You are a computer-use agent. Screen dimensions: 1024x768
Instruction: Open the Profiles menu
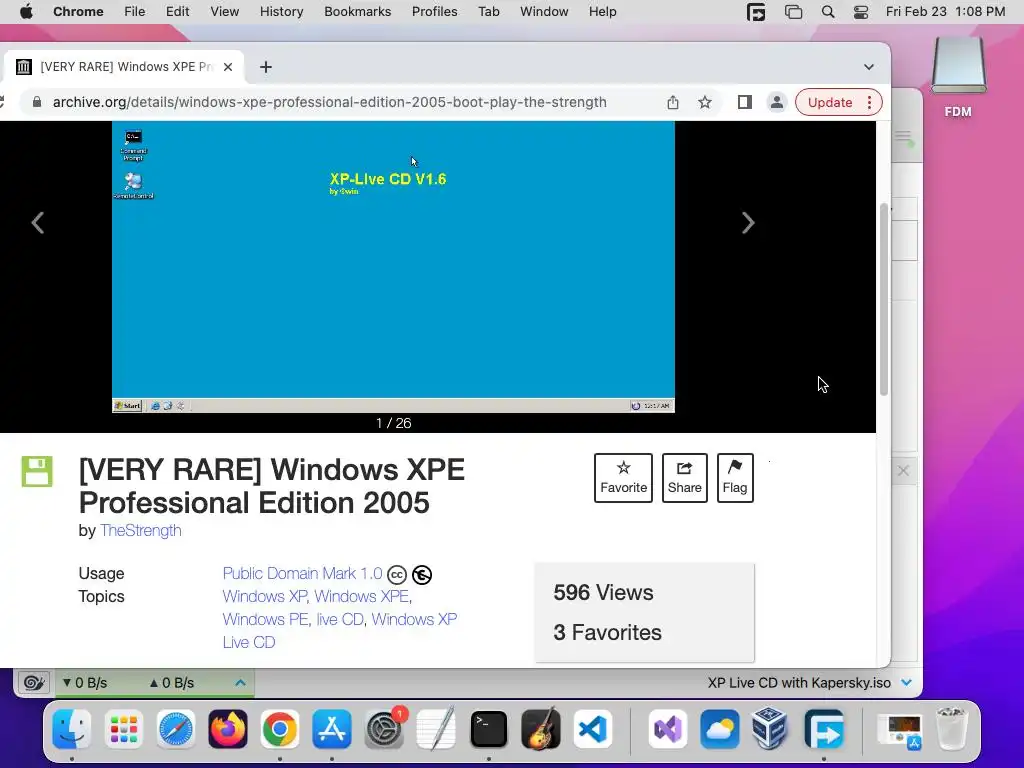point(434,12)
